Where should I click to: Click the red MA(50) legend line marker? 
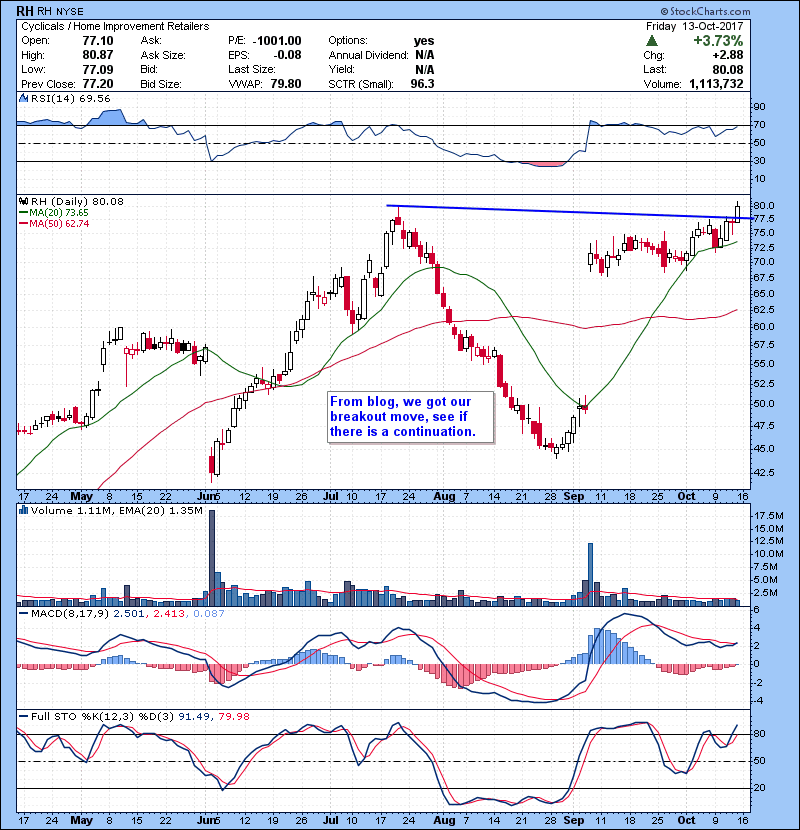point(23,224)
